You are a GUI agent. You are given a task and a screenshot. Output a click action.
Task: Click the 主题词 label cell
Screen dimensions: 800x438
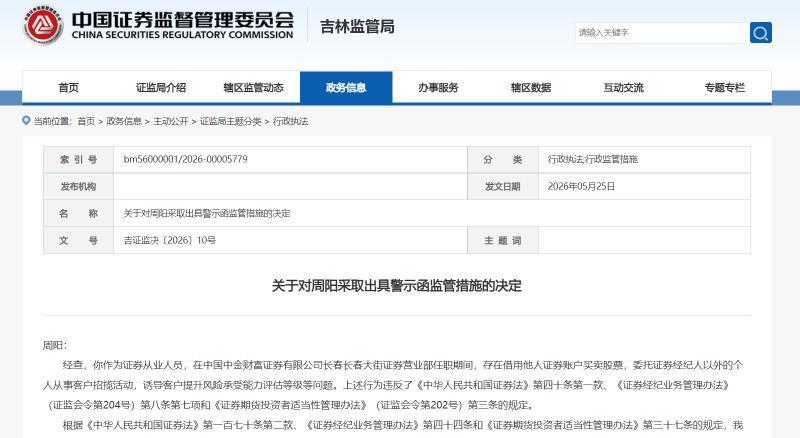503,240
